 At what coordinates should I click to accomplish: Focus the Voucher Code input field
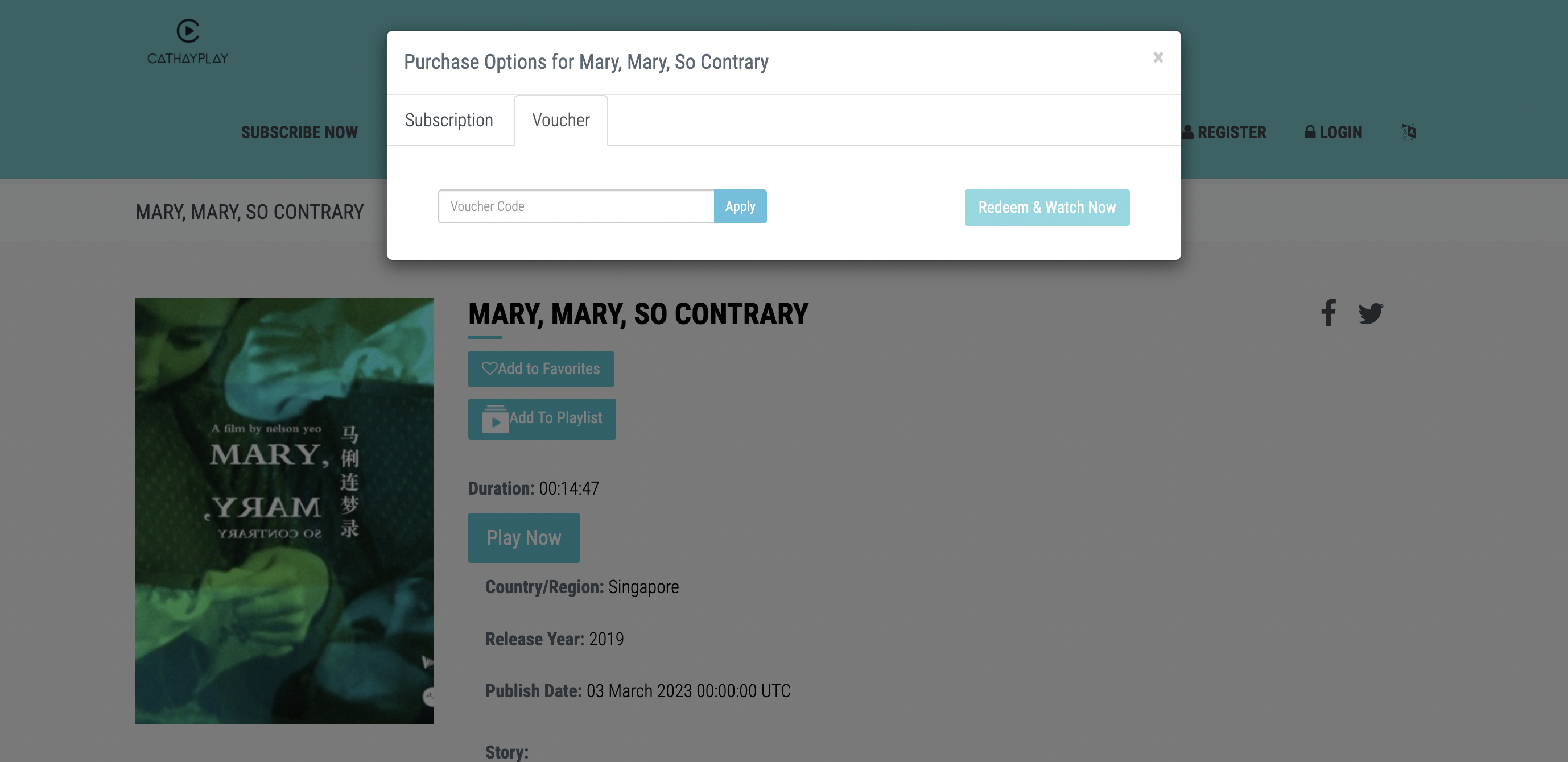coord(576,206)
